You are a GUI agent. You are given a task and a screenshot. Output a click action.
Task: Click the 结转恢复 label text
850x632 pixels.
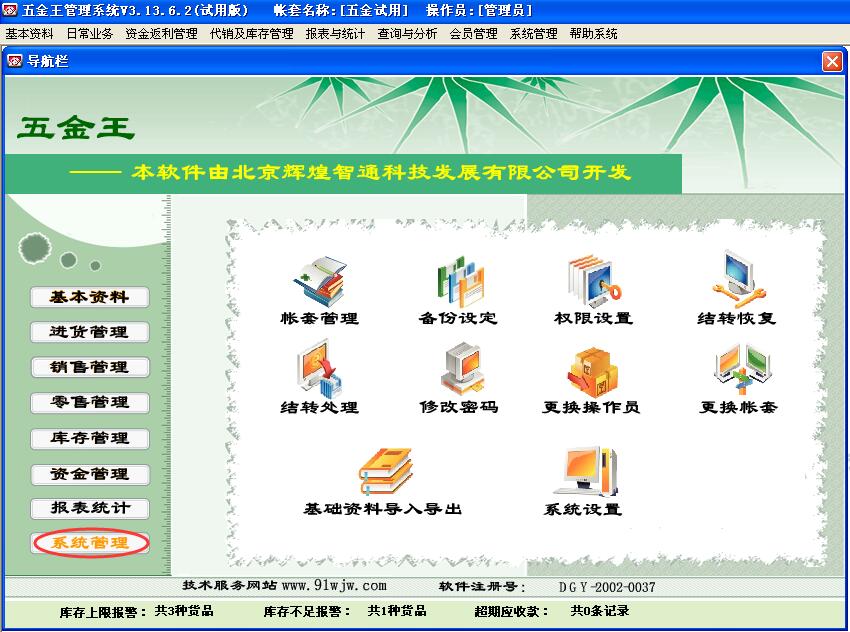[737, 318]
